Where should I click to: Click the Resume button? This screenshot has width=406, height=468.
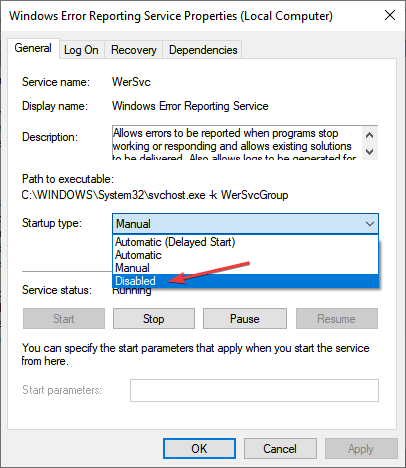(337, 319)
